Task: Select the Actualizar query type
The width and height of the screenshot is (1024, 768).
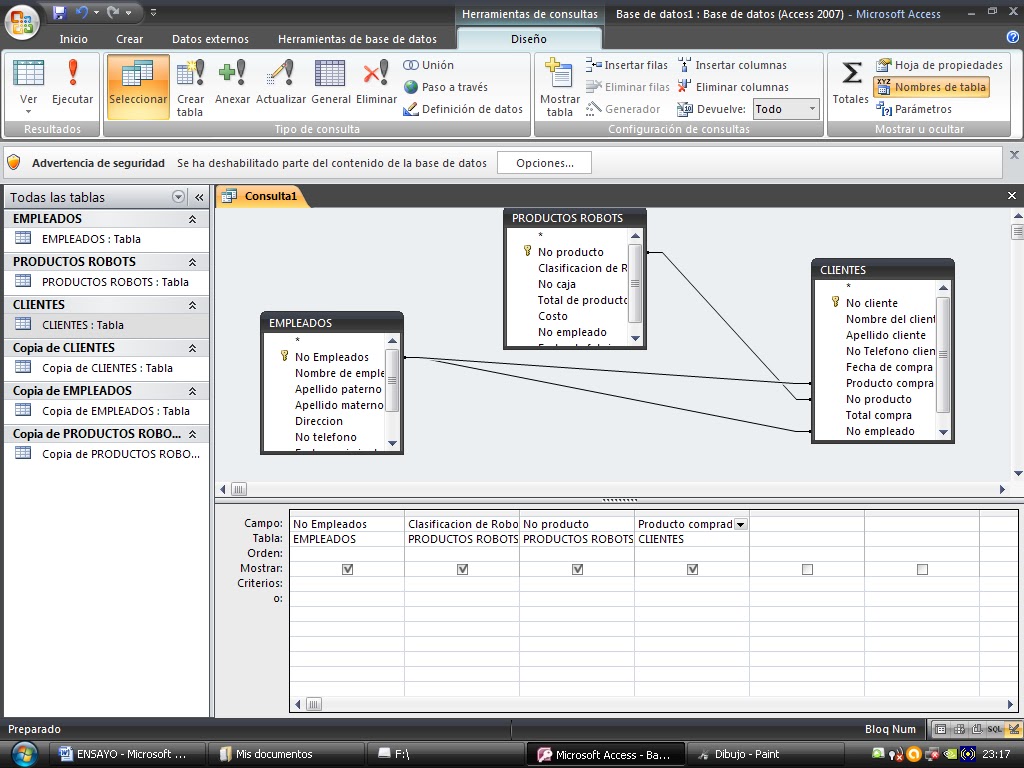Action: click(281, 82)
